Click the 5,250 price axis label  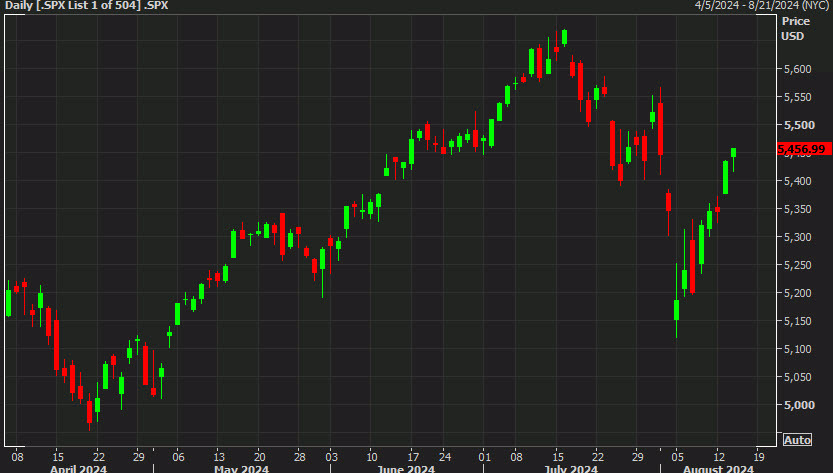pyautogui.click(x=798, y=265)
